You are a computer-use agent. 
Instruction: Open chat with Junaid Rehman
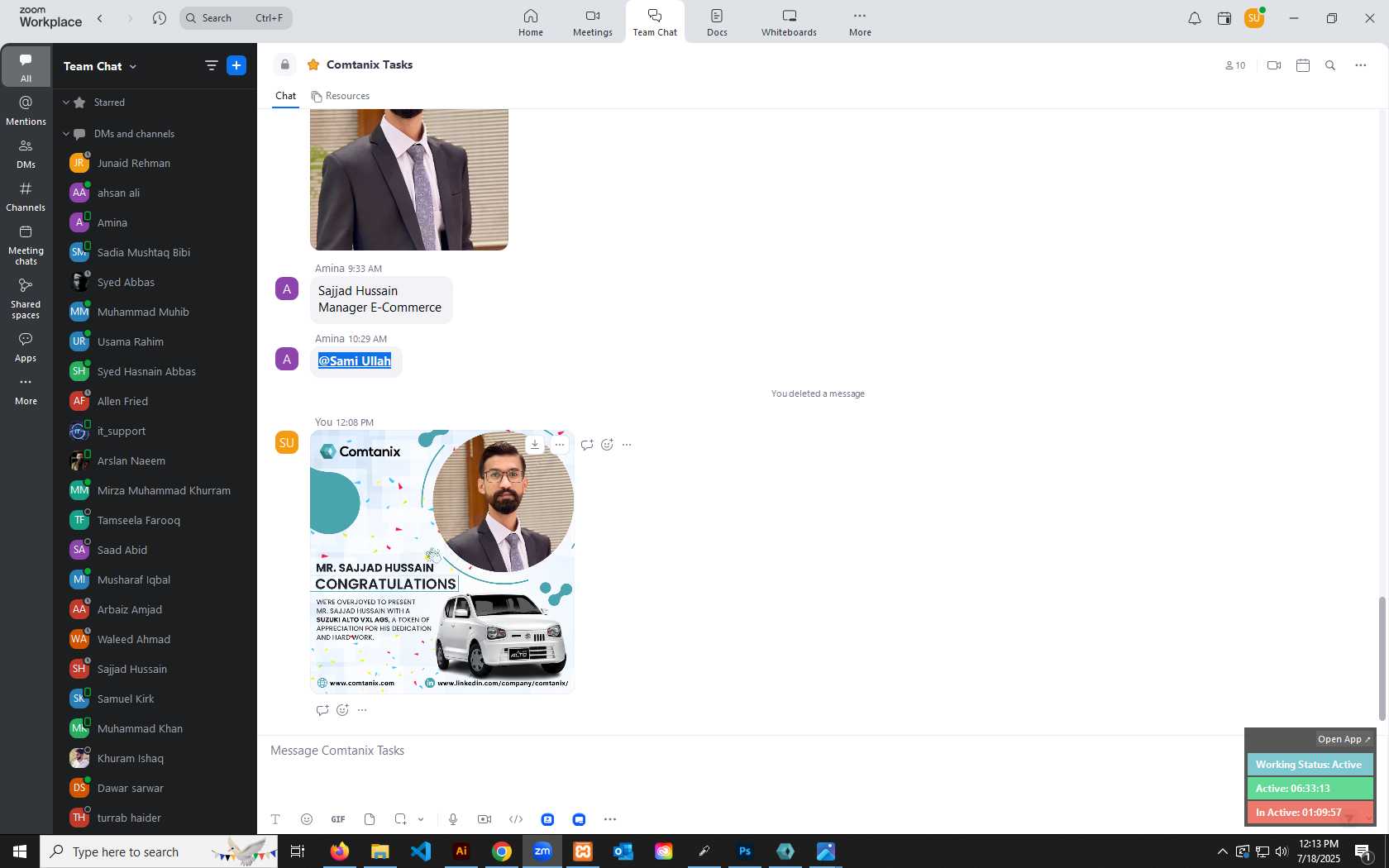155,163
